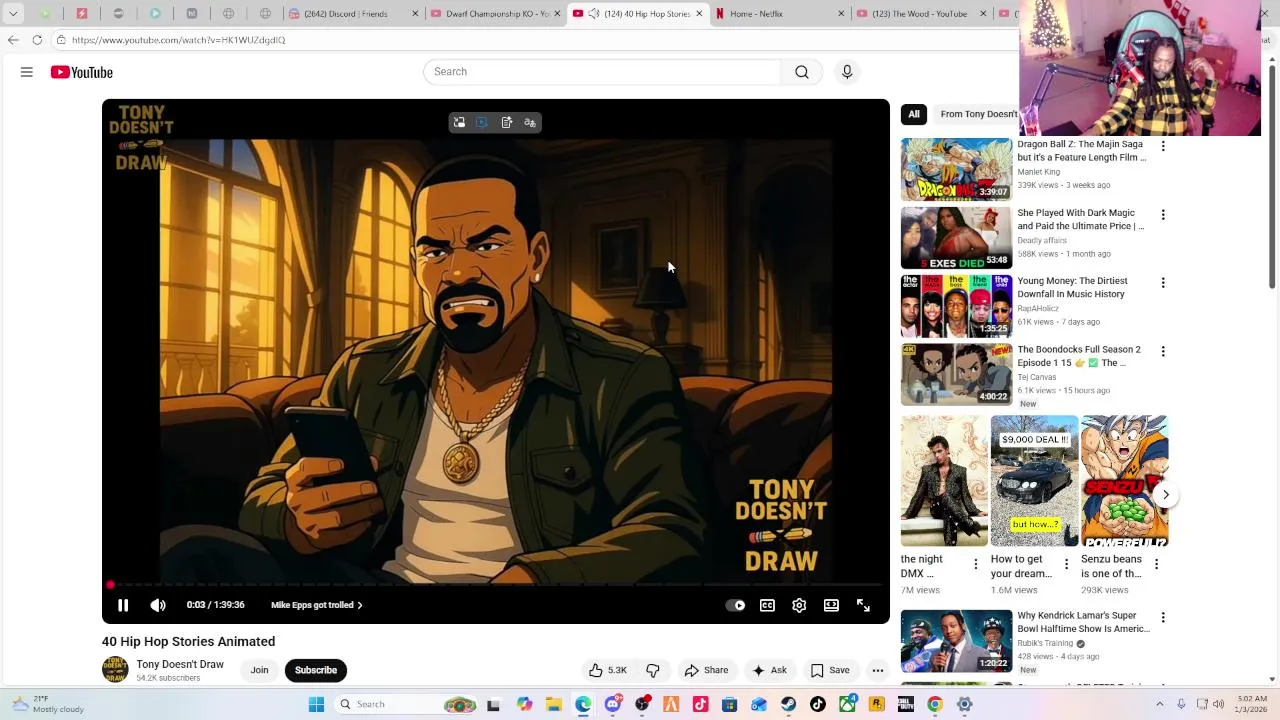Open Tony Doesn't Draw channel link
This screenshot has height=720, width=1280.
[180, 664]
